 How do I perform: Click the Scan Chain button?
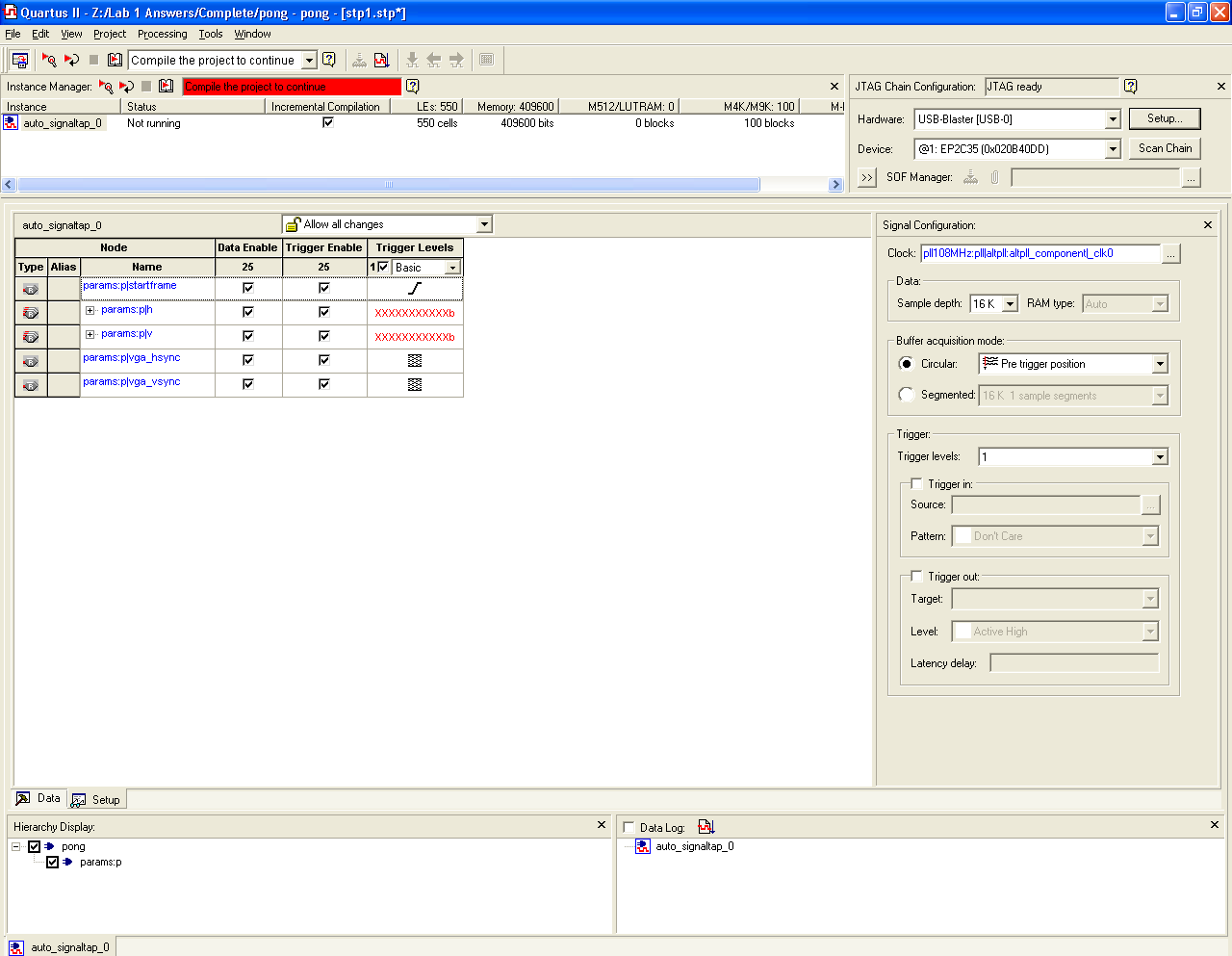point(1165,148)
